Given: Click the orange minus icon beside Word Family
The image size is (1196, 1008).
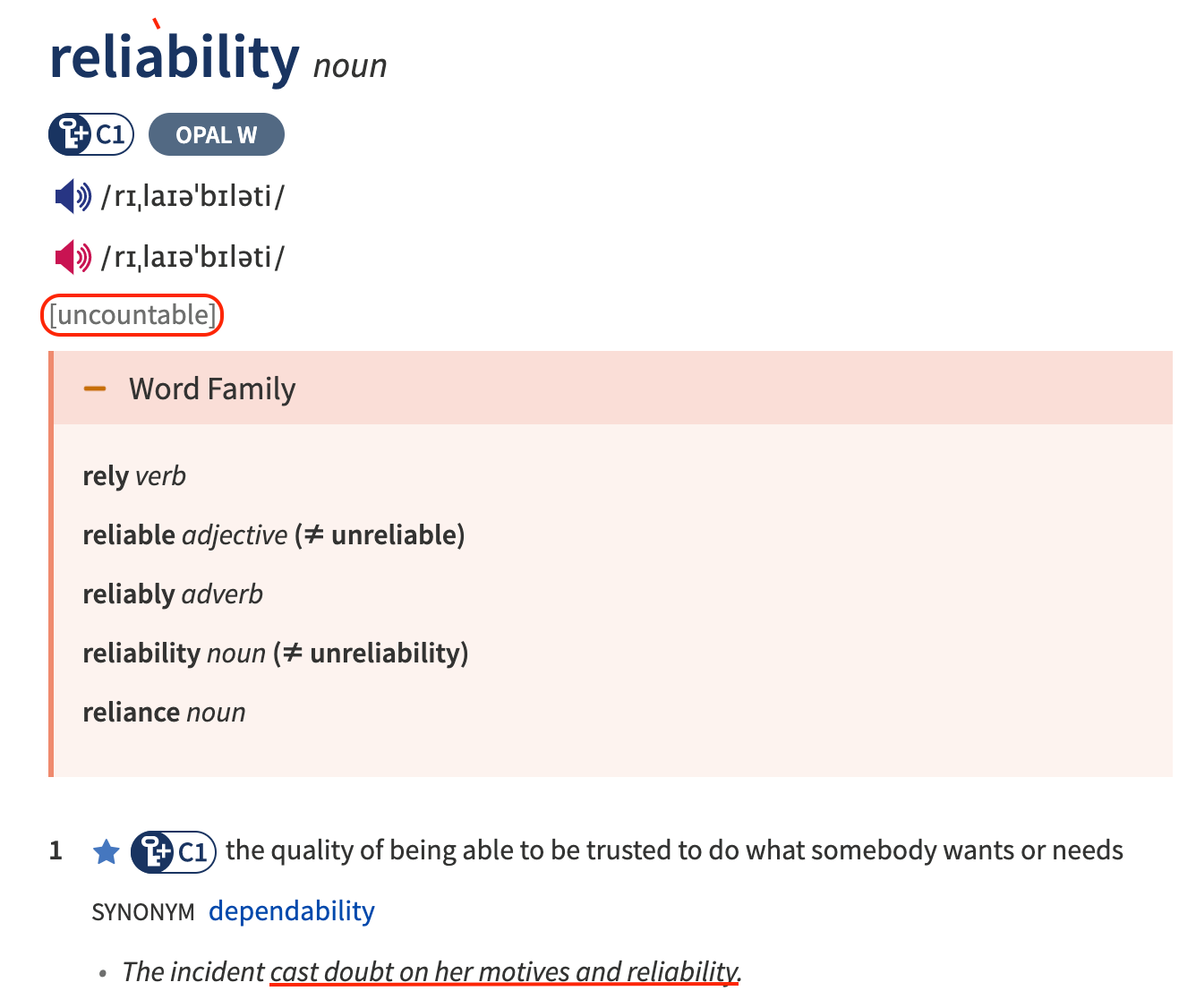Looking at the screenshot, I should [x=95, y=389].
